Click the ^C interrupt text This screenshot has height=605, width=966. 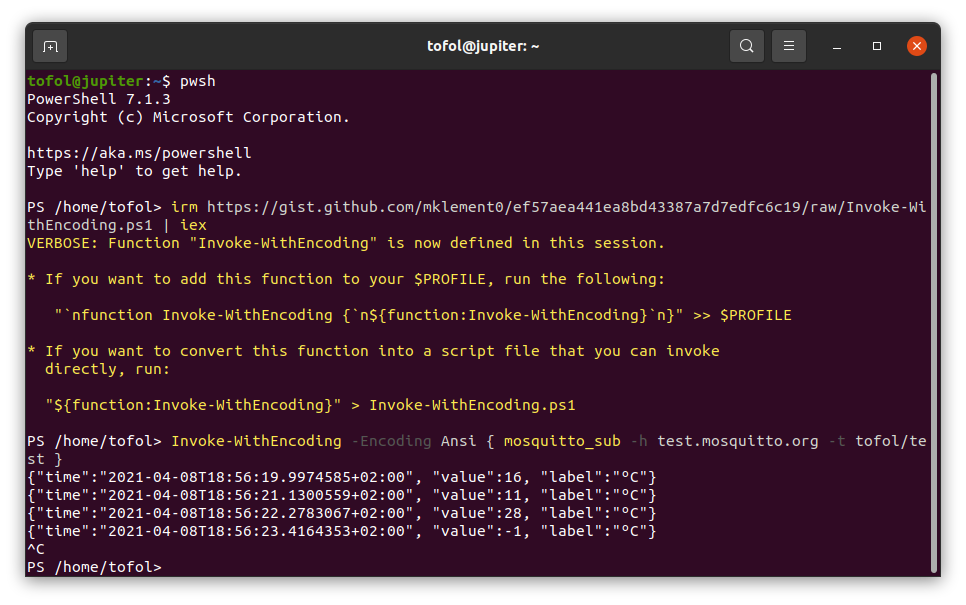click(x=38, y=548)
